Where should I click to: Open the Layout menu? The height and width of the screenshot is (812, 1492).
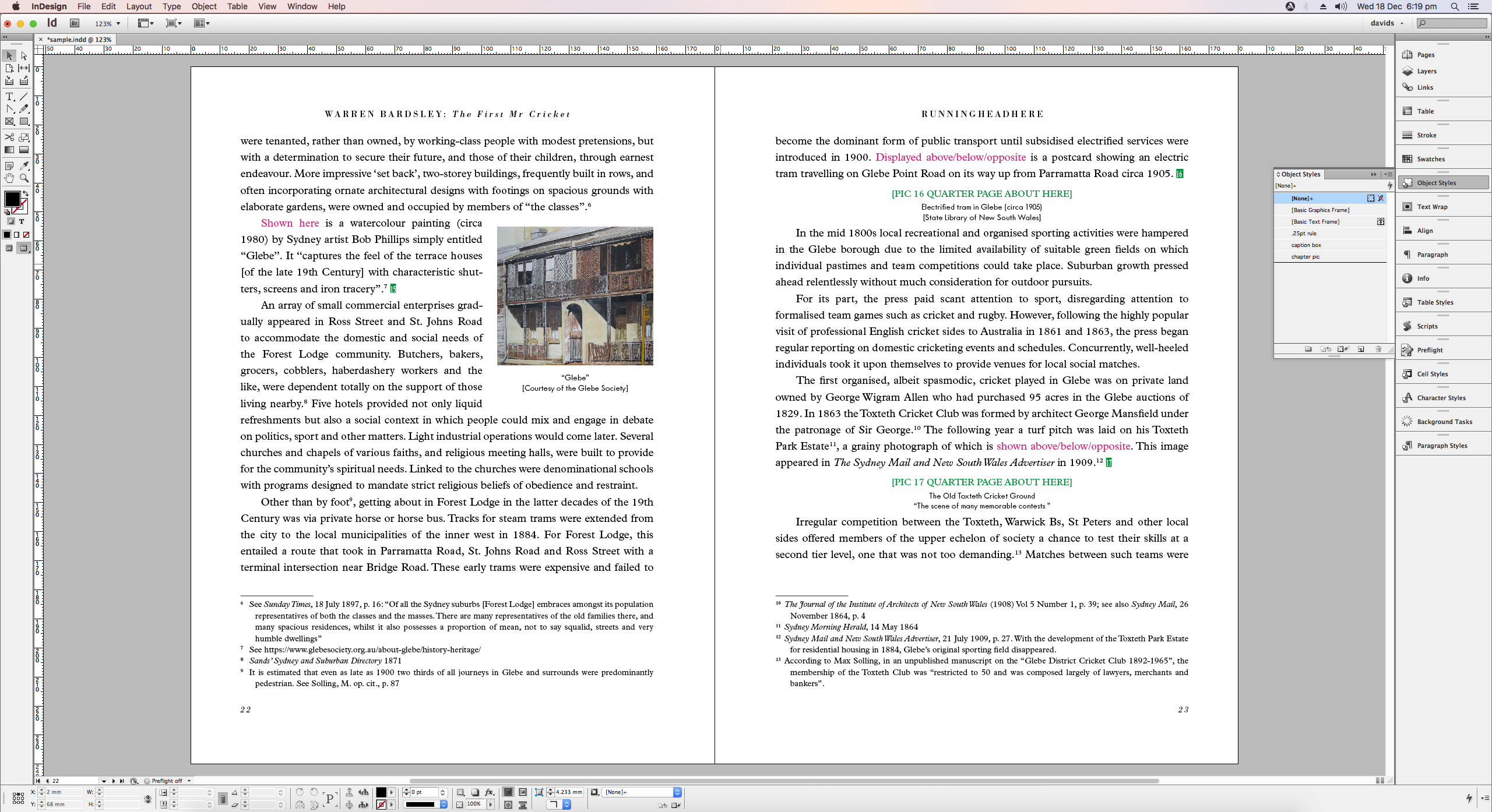pos(139,6)
